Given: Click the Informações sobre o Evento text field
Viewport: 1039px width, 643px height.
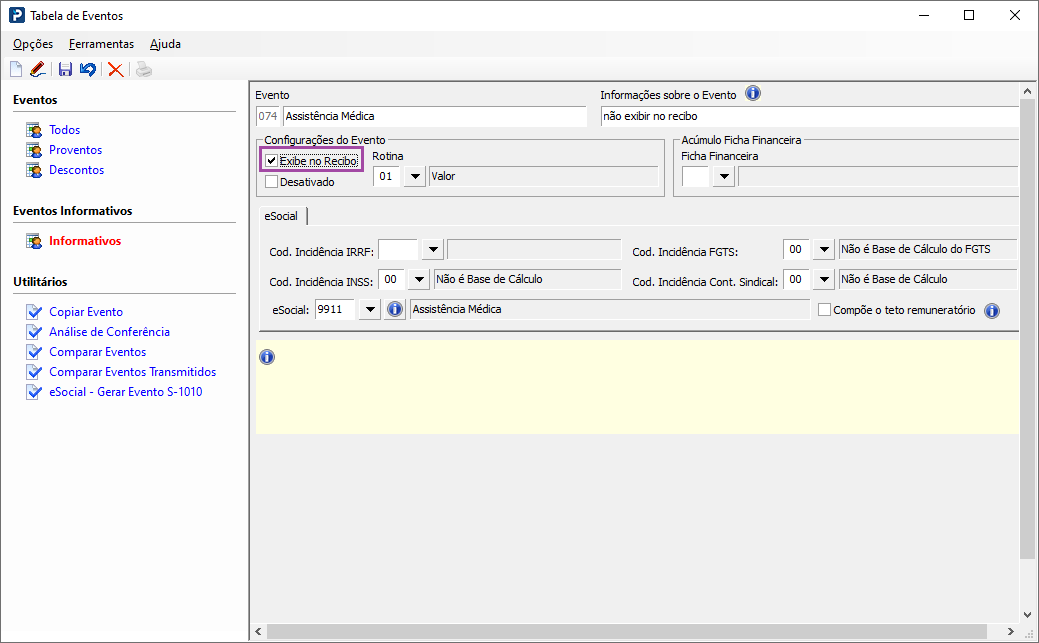Looking at the screenshot, I should pyautogui.click(x=810, y=116).
